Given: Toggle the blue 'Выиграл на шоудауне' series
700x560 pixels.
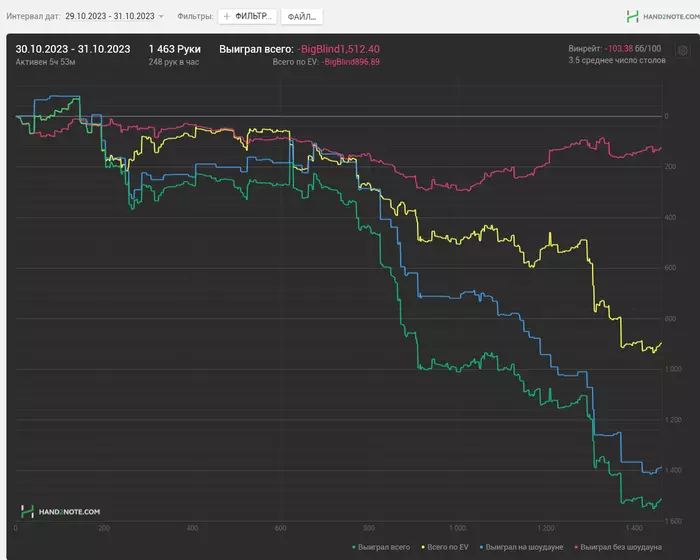Looking at the screenshot, I should (524, 547).
